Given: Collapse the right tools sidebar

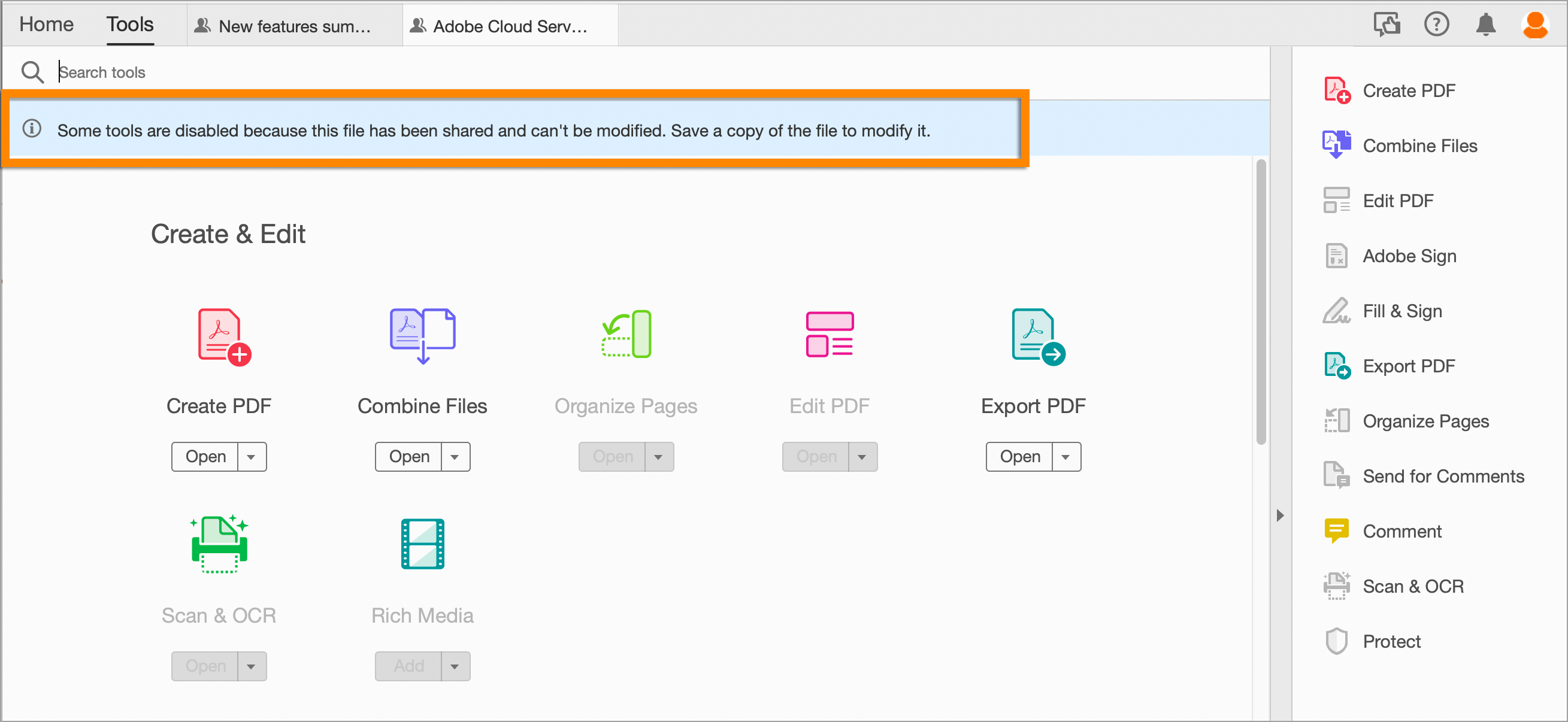Looking at the screenshot, I should (x=1280, y=515).
